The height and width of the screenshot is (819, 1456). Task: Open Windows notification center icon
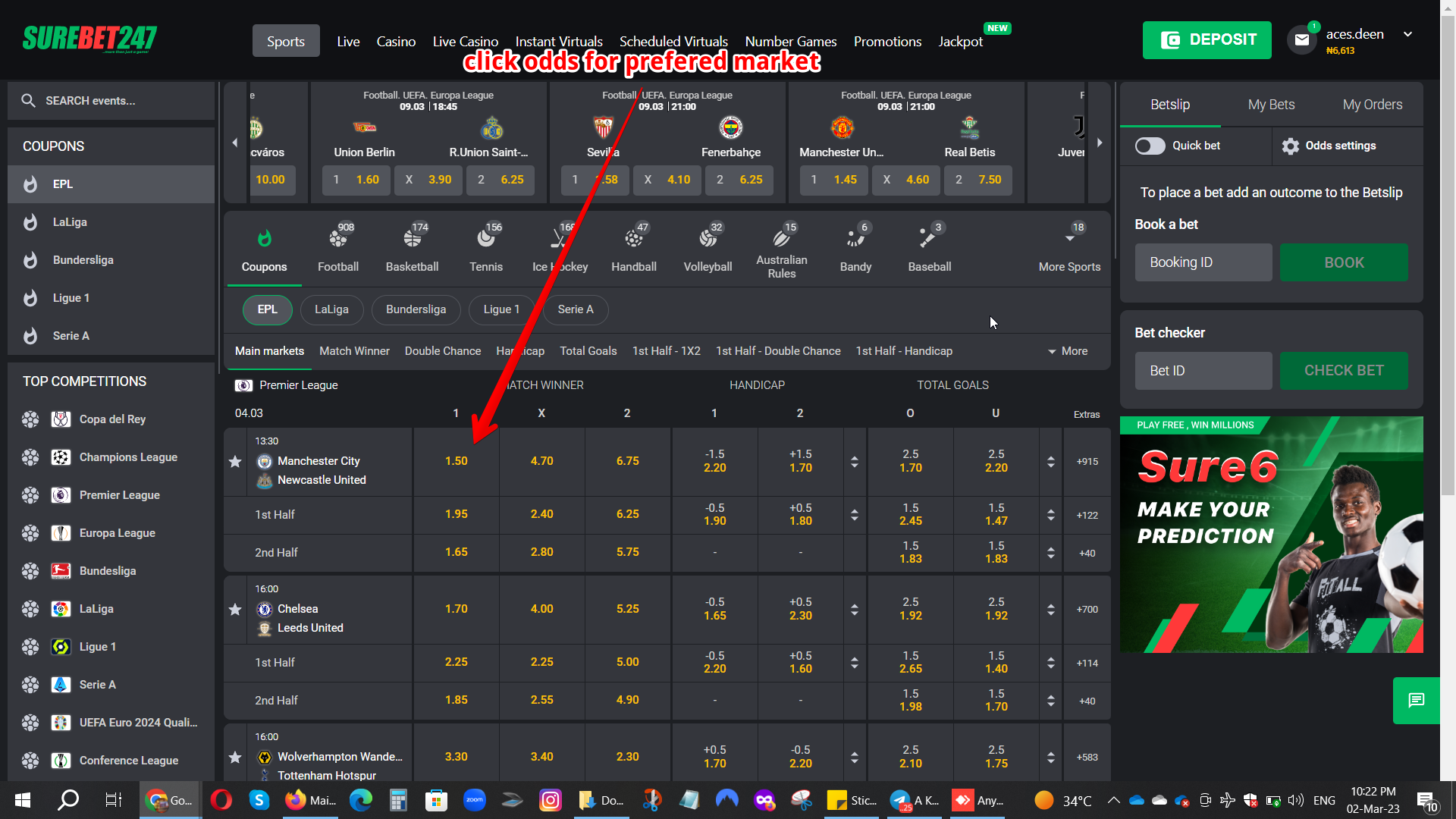(1426, 800)
